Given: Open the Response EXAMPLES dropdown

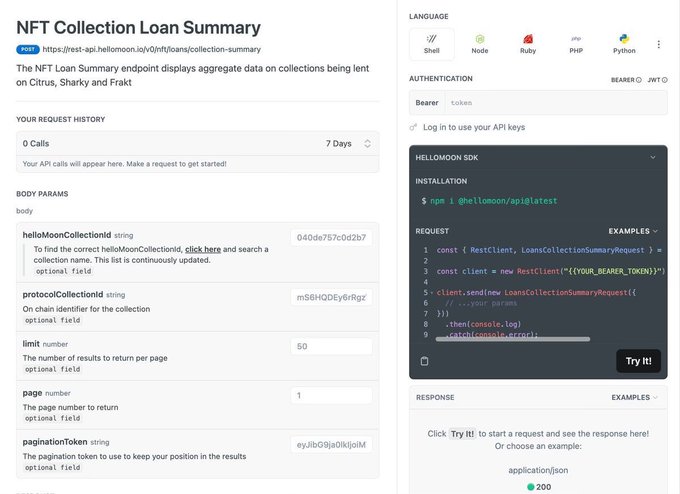Looking at the screenshot, I should (x=634, y=397).
